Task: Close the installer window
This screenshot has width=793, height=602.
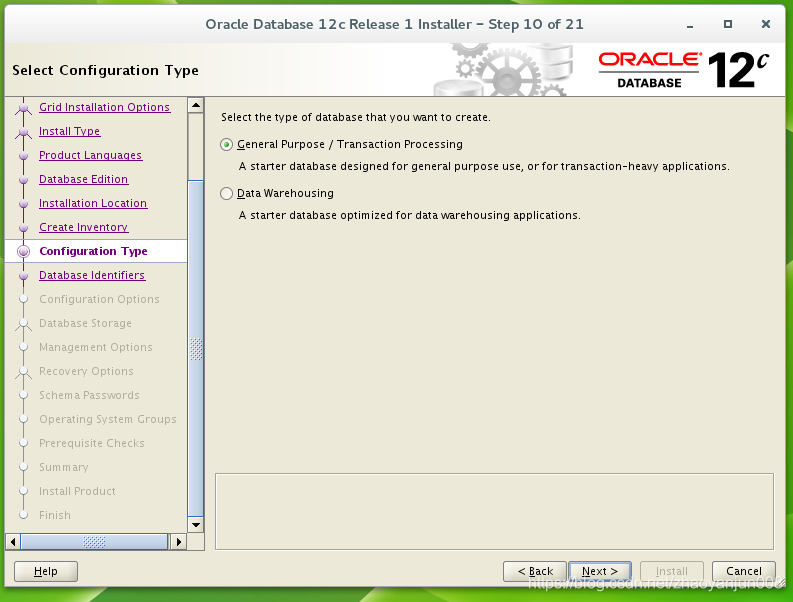Action: [x=766, y=24]
